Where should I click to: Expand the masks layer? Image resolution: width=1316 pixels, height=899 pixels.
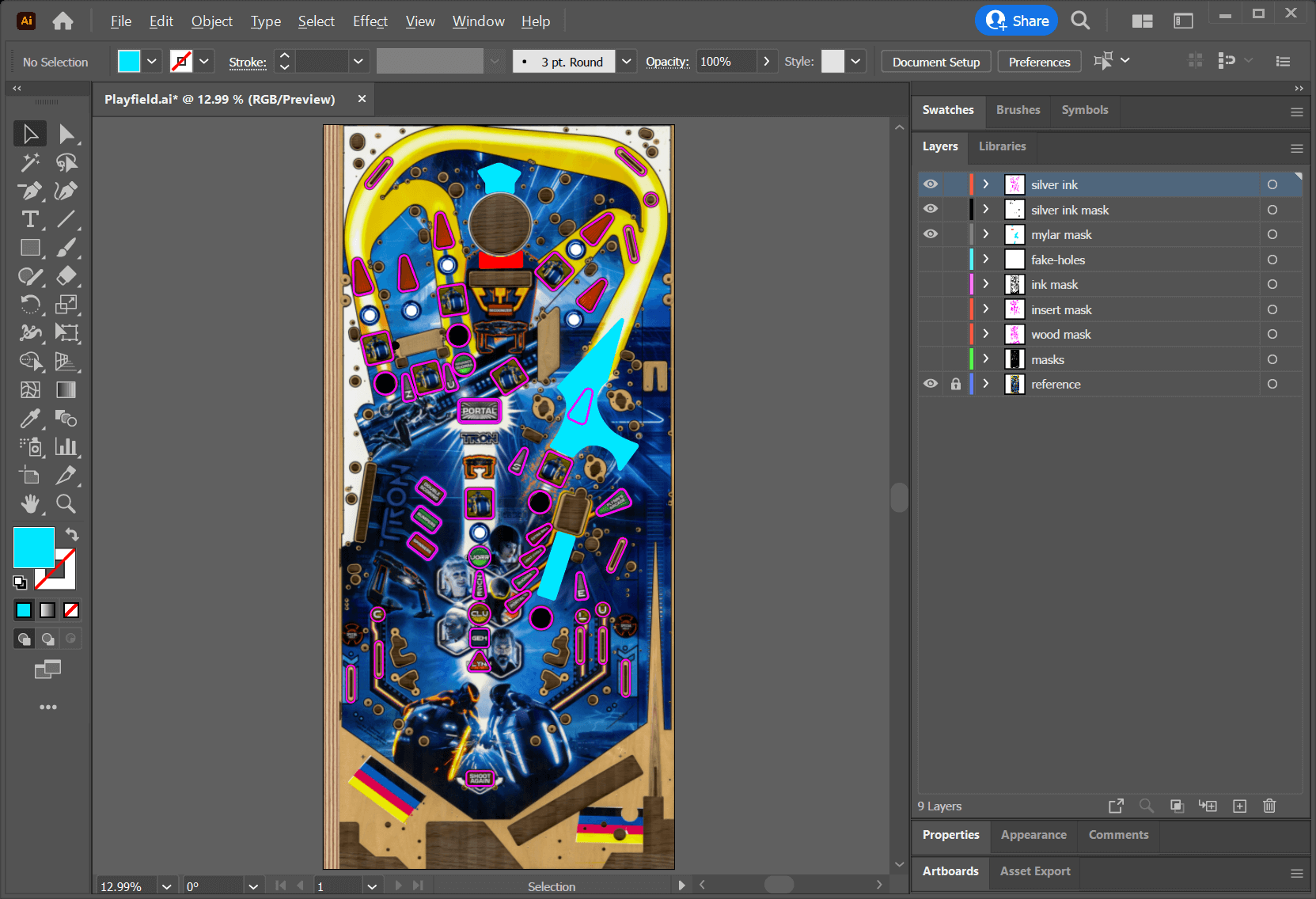click(x=986, y=359)
